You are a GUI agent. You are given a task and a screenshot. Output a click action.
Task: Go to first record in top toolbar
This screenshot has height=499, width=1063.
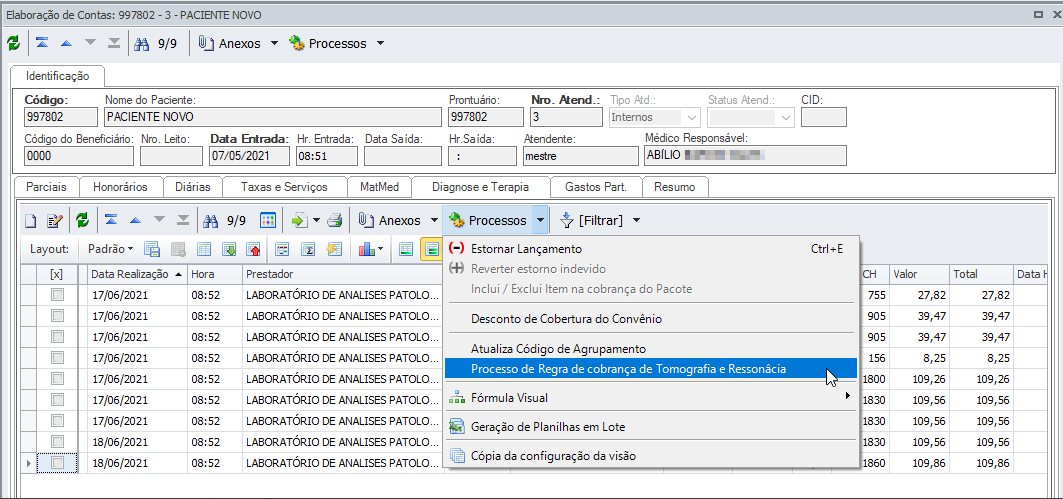pyautogui.click(x=42, y=43)
